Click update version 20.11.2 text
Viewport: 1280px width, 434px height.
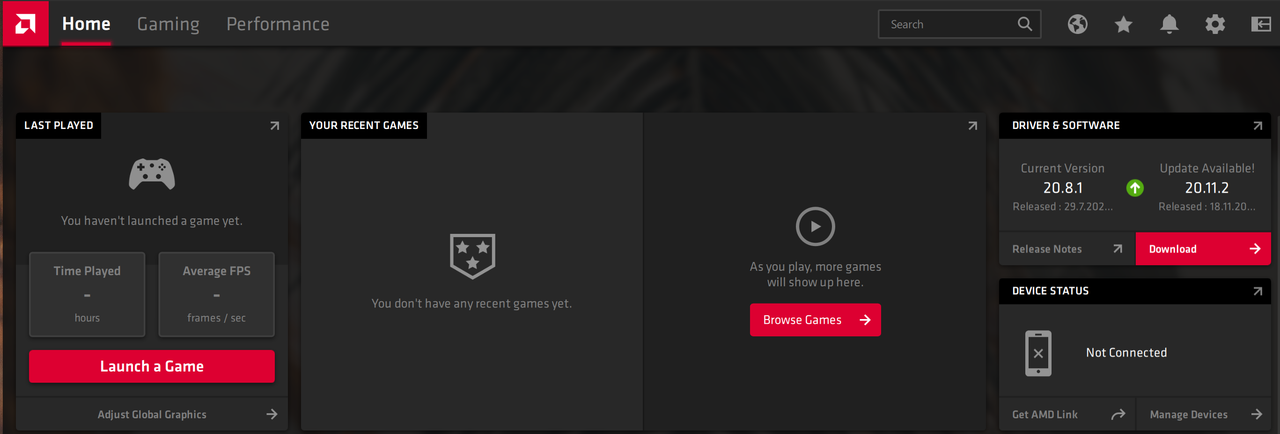coord(1206,187)
